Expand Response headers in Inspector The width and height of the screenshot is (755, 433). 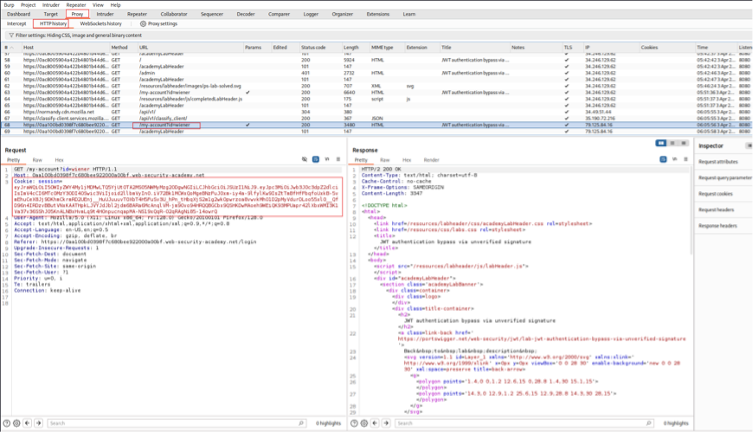point(717,225)
